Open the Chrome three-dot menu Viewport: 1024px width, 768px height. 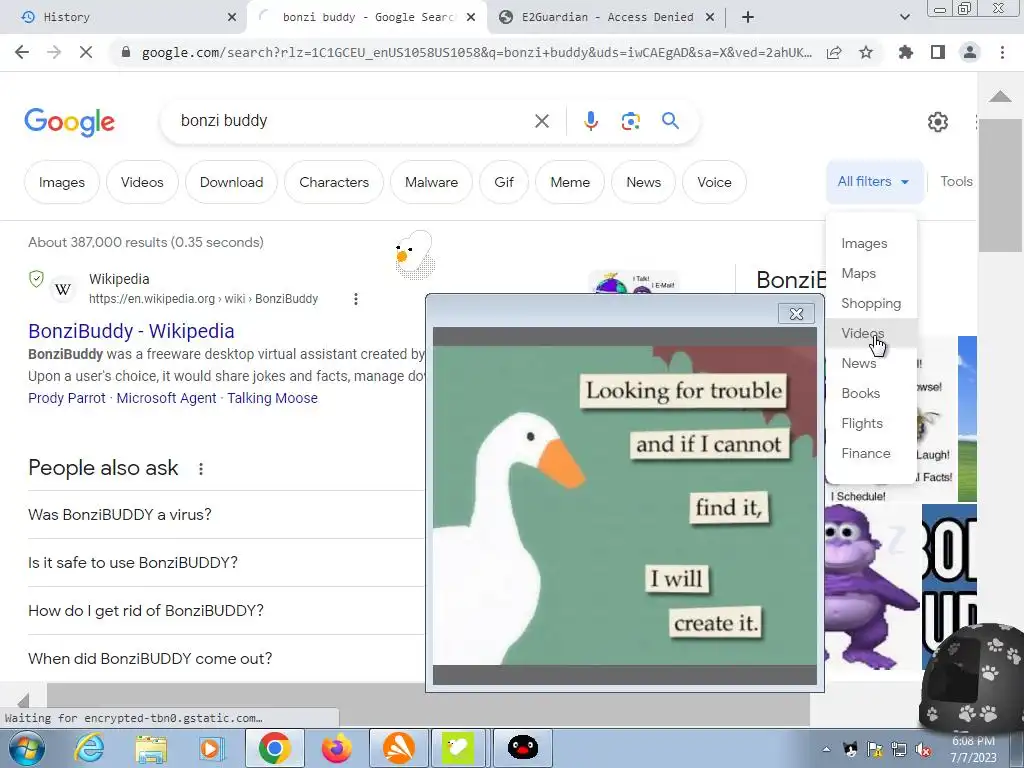(1002, 52)
